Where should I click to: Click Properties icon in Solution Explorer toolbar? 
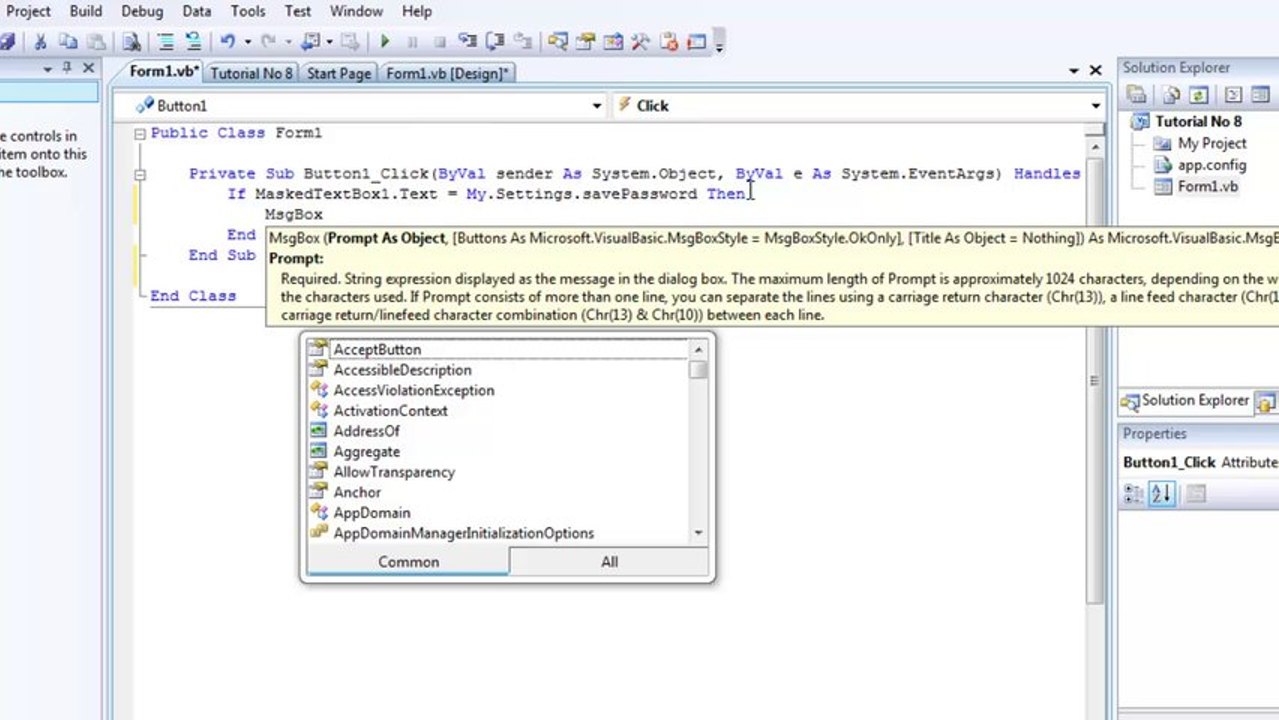1136,95
